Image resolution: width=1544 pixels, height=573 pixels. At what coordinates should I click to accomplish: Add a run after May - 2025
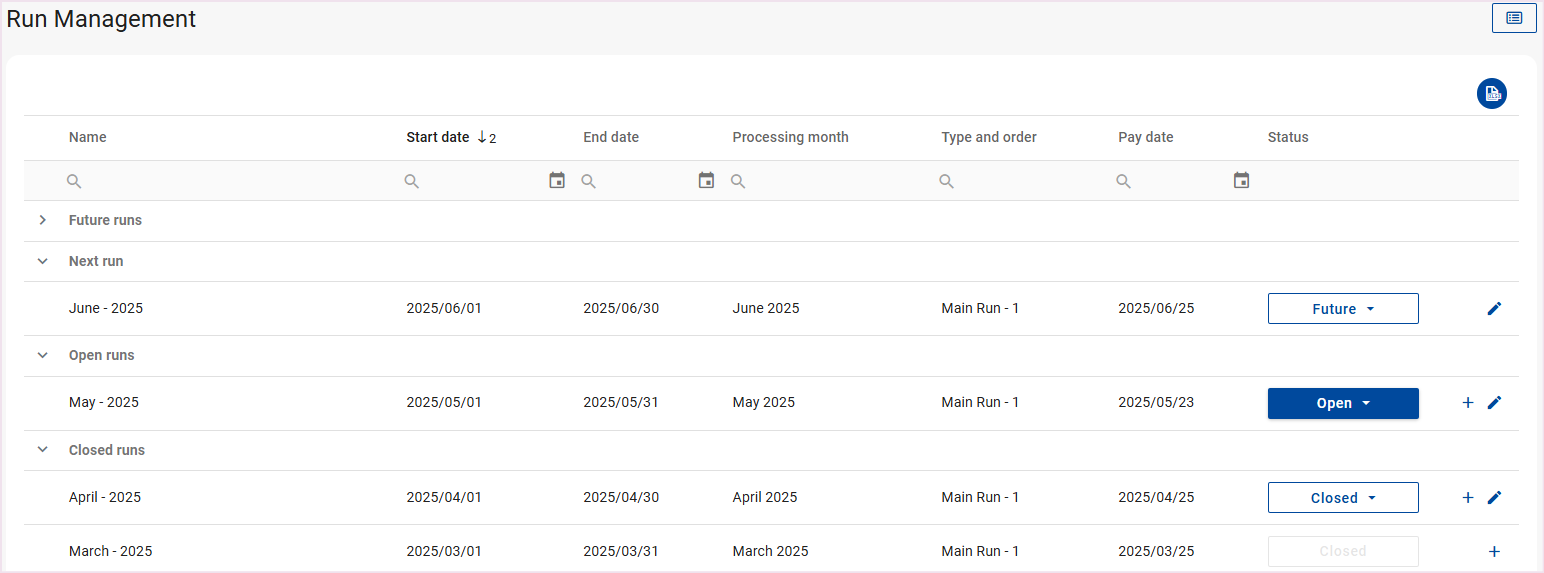point(1467,403)
